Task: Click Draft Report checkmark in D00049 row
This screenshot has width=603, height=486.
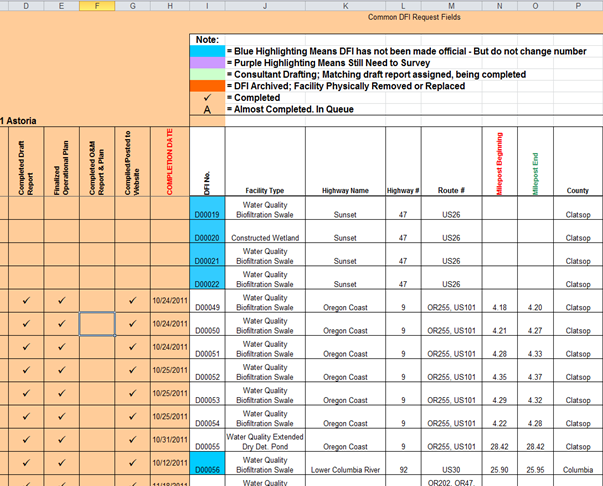Action: tap(26, 301)
